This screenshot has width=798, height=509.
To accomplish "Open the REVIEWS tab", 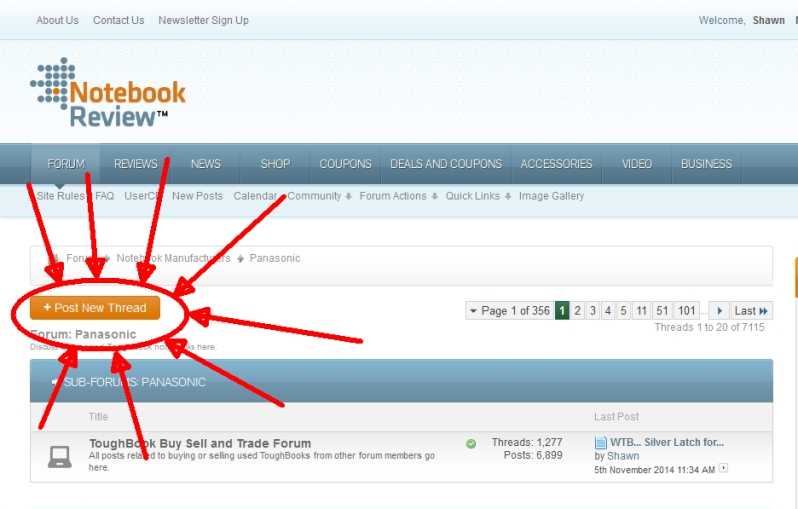I will 135,164.
